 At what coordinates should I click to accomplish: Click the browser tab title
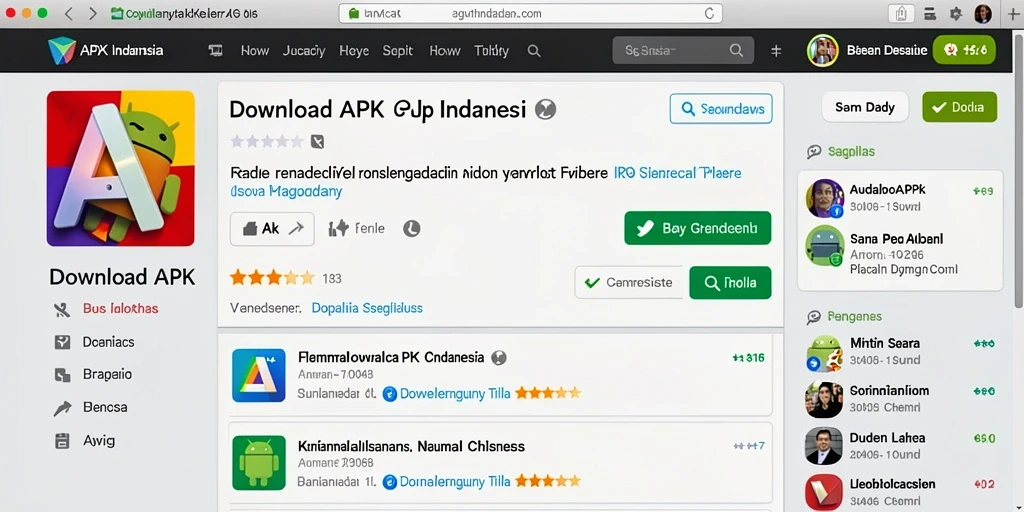(x=184, y=14)
